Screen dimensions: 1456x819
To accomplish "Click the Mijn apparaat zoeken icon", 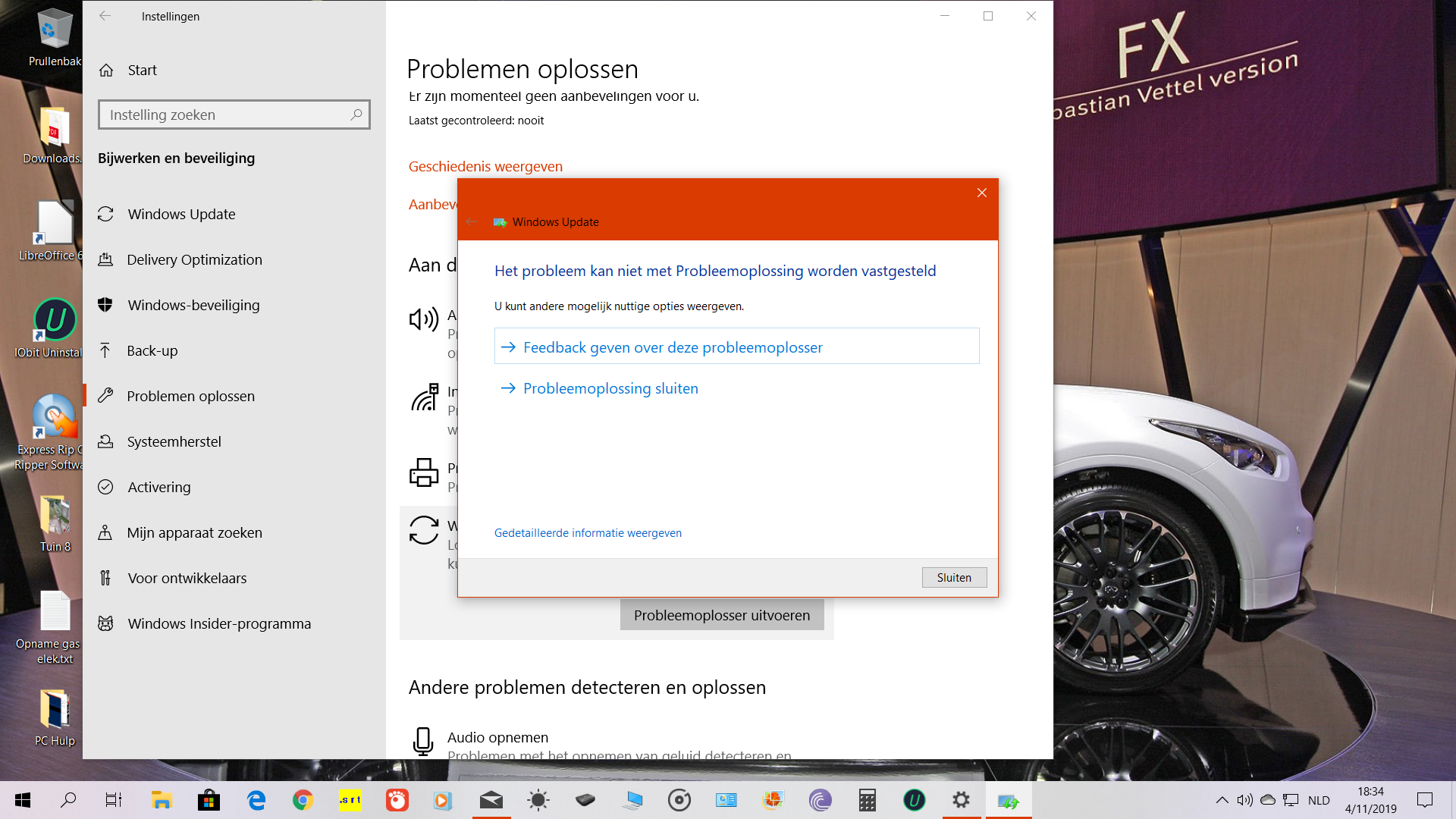I will point(105,532).
